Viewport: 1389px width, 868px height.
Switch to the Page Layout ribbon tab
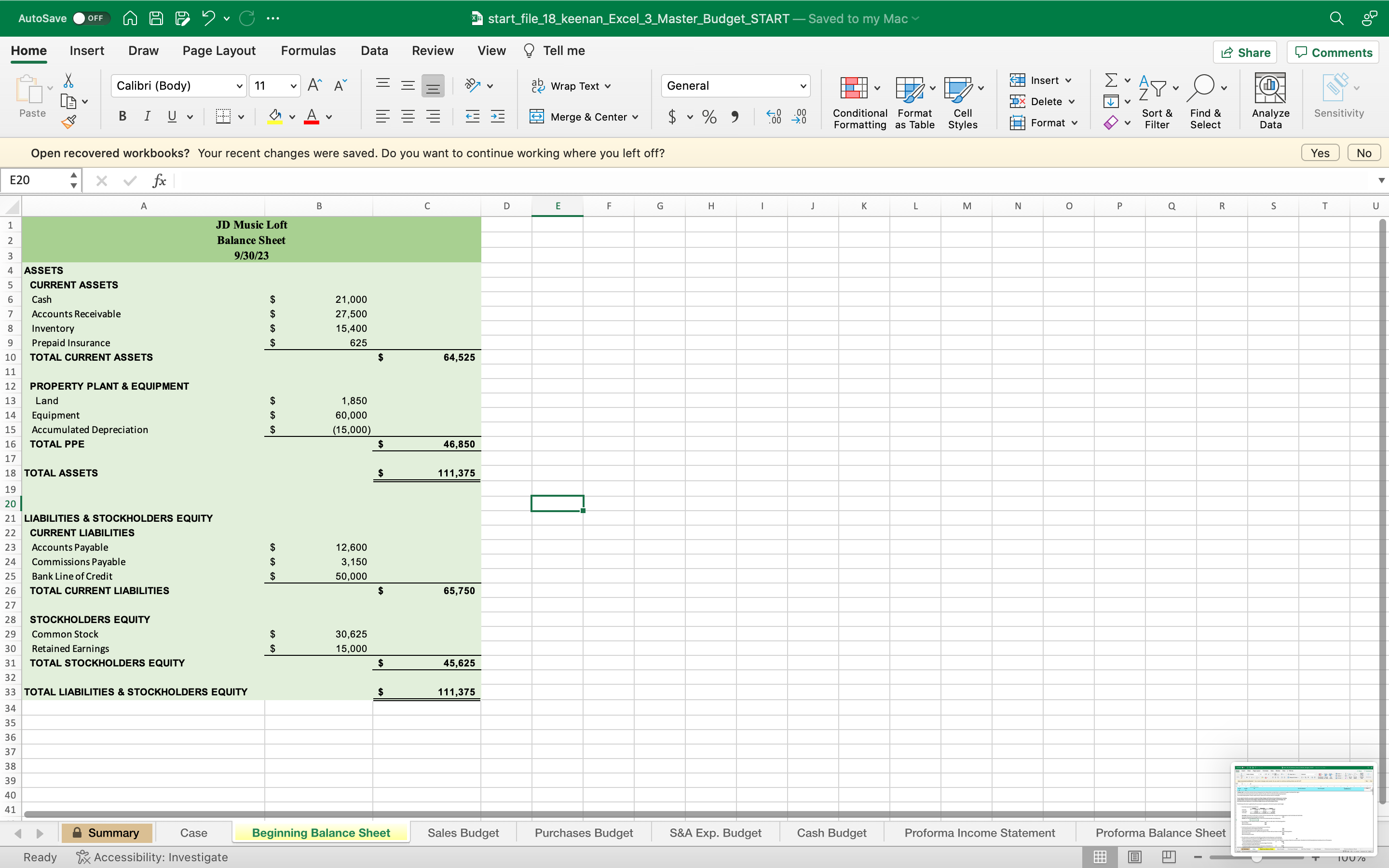click(218, 51)
